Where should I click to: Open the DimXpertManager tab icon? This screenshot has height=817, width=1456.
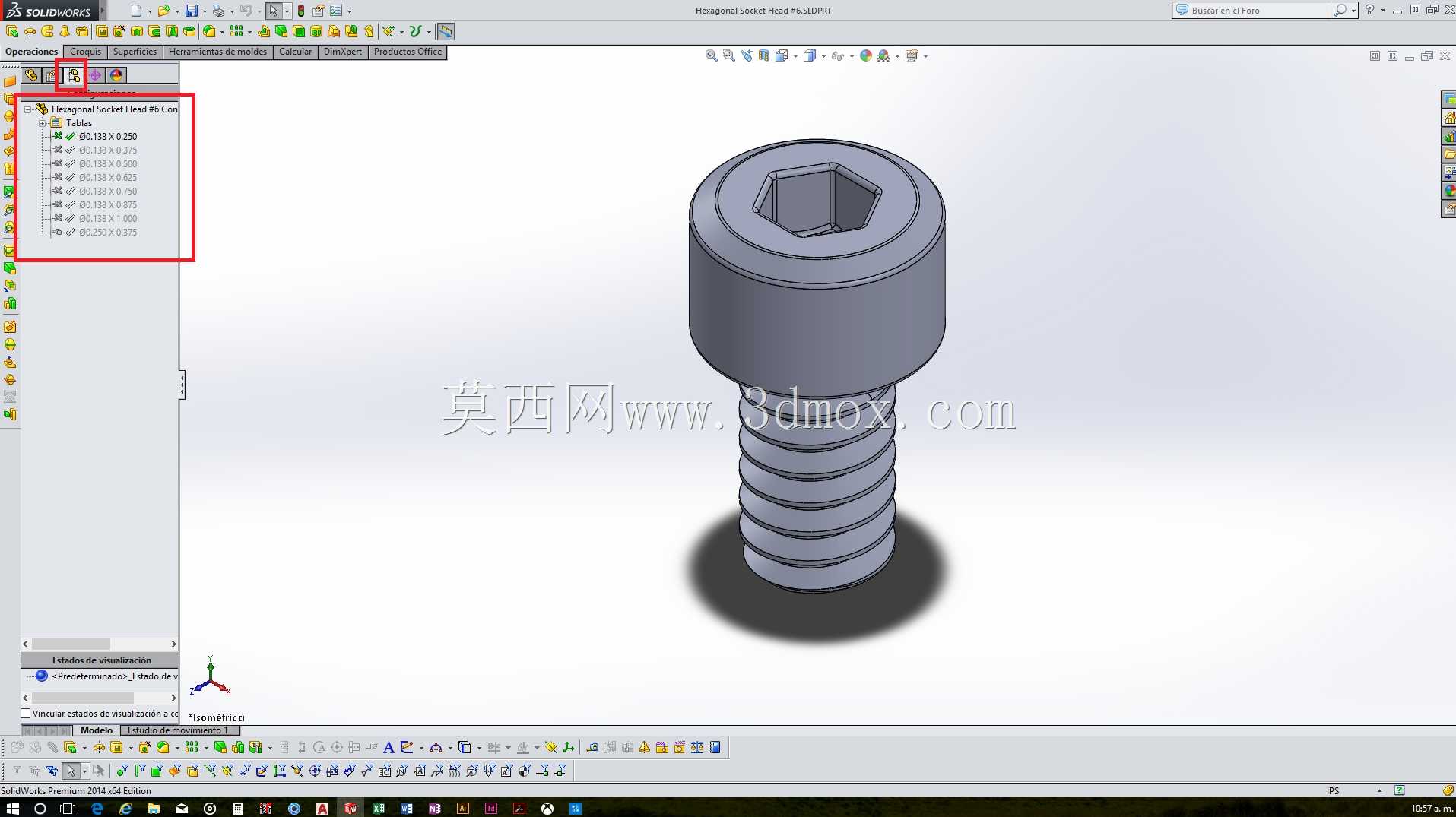(95, 75)
